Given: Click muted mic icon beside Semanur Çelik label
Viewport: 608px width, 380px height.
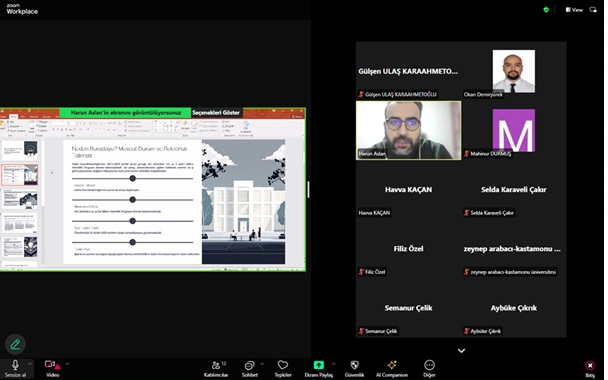Looking at the screenshot, I should point(361,331).
